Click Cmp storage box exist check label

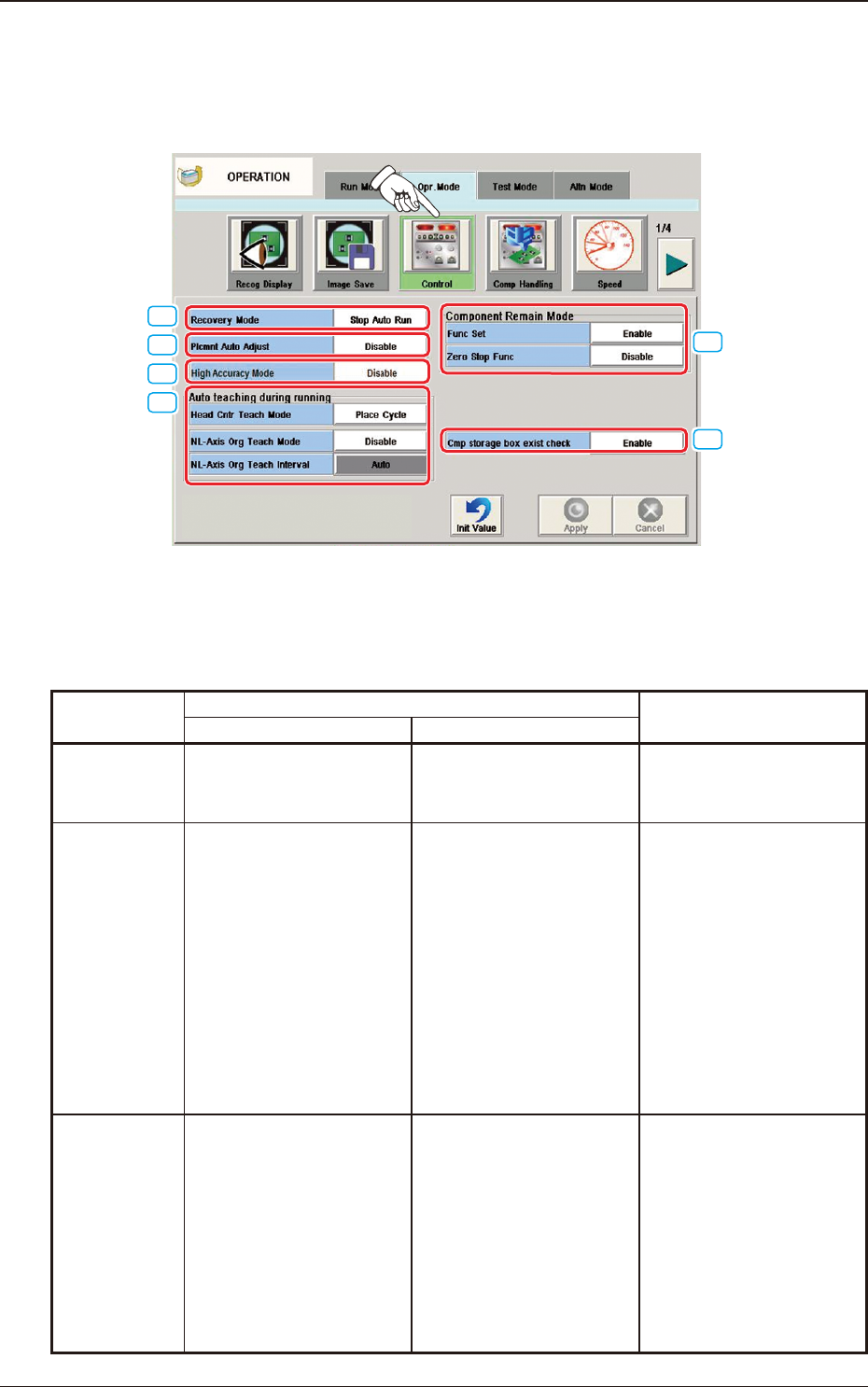coord(517,442)
